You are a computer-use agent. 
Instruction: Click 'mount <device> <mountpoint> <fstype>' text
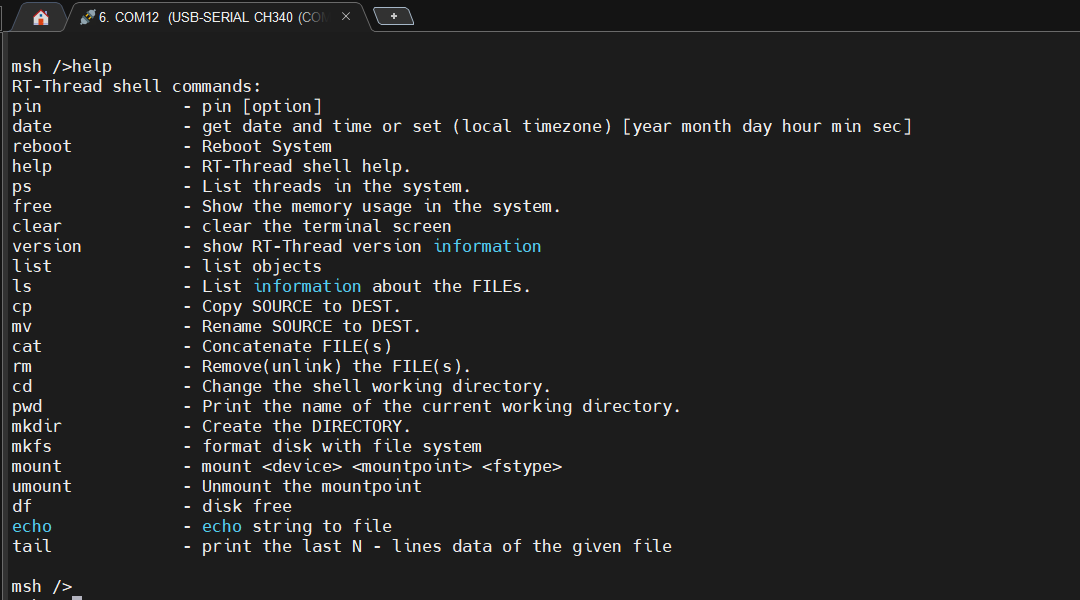[x=382, y=466]
